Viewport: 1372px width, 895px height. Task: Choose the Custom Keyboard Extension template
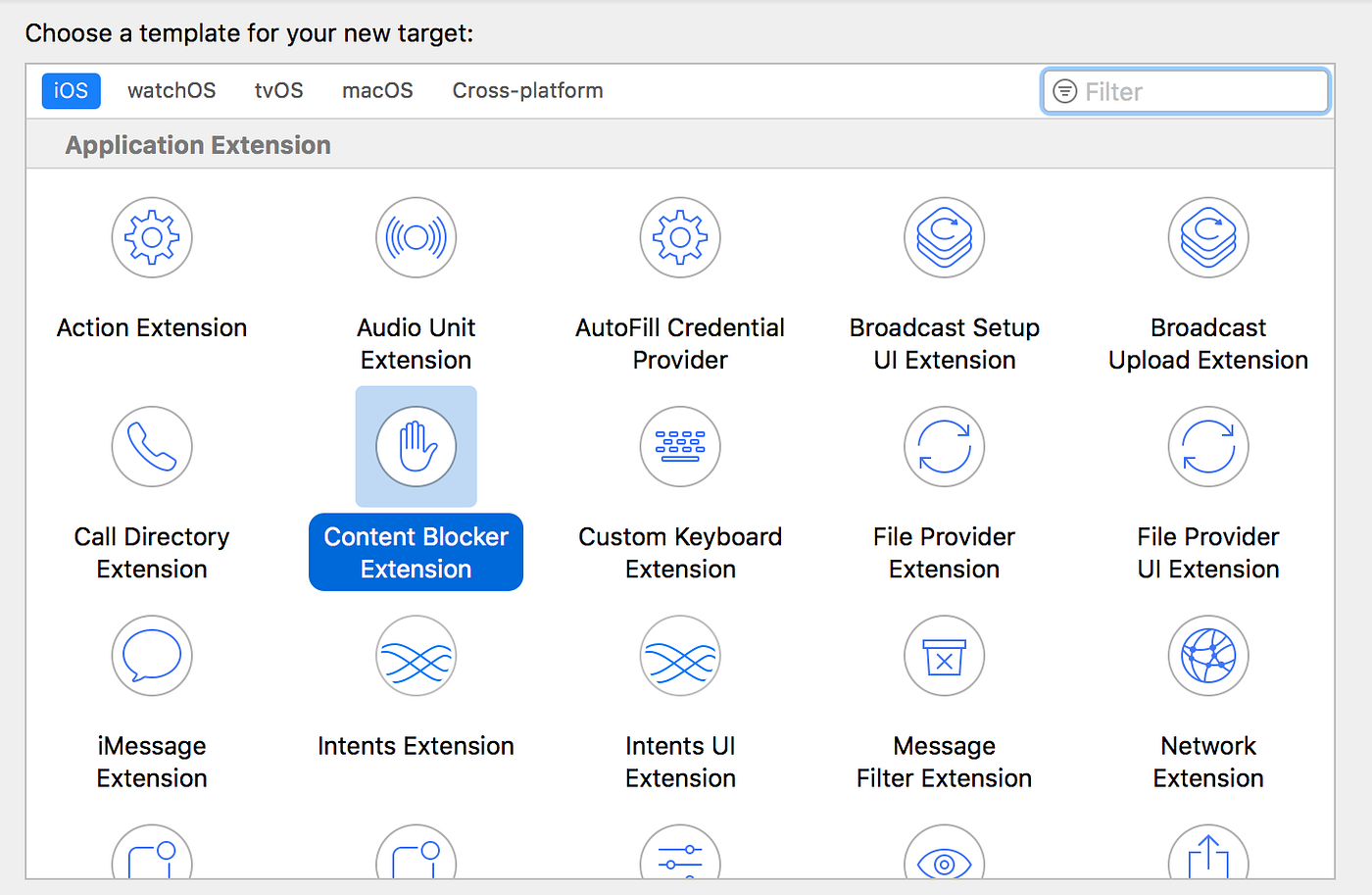click(x=680, y=446)
